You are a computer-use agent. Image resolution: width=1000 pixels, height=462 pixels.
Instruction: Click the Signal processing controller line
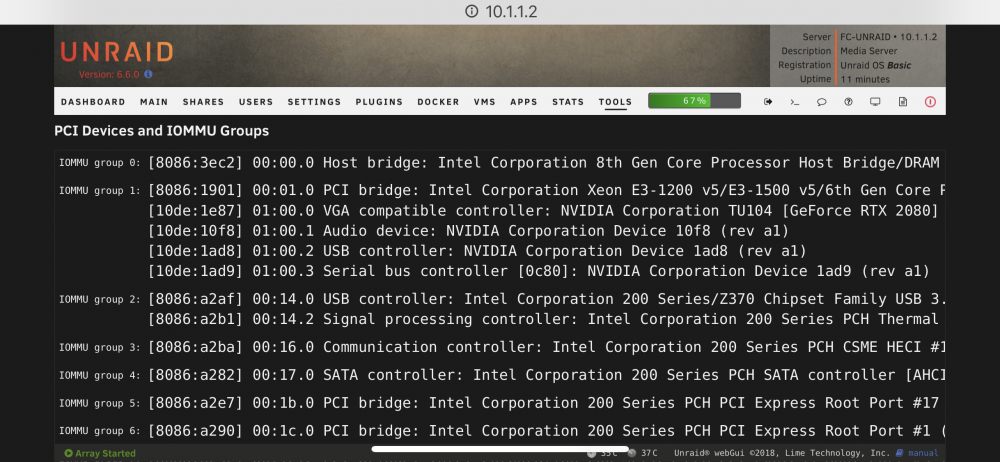(543, 319)
